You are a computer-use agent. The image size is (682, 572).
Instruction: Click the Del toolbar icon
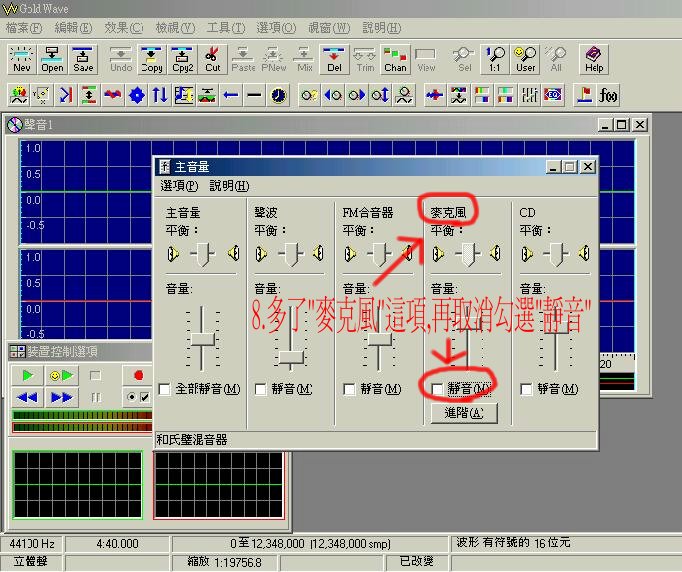(335, 59)
